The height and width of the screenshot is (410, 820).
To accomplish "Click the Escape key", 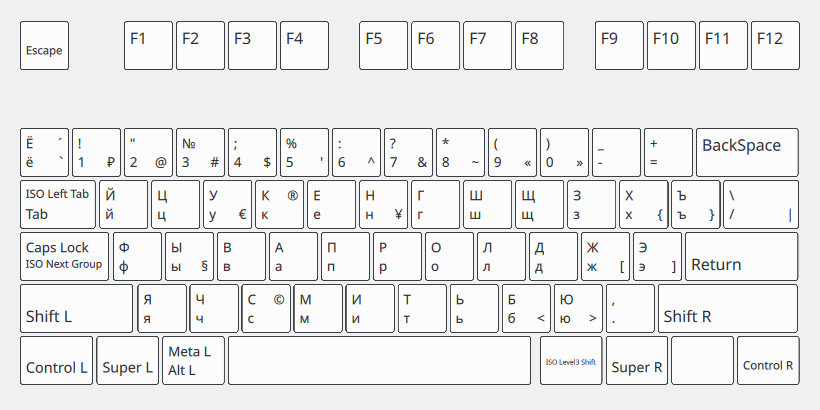I will pos(44,45).
